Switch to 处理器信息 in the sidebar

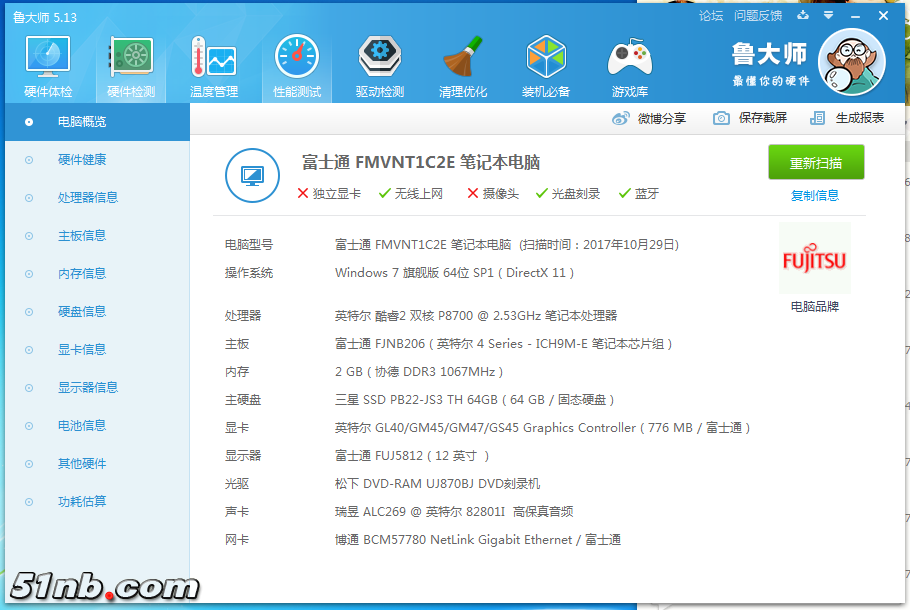87,198
